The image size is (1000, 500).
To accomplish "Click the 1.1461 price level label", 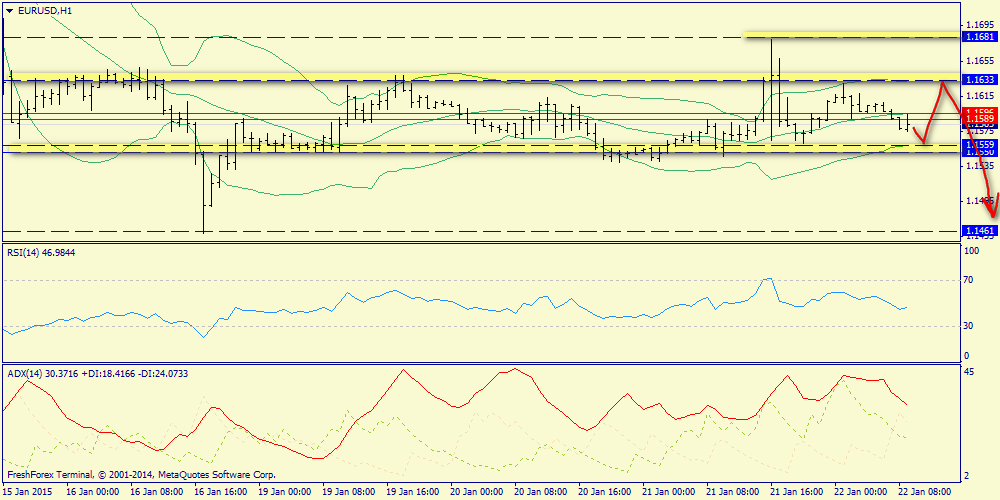I will click(980, 230).
